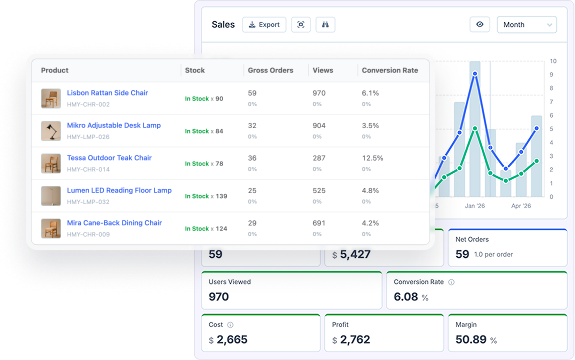Click the Export button in Sales

click(x=264, y=25)
